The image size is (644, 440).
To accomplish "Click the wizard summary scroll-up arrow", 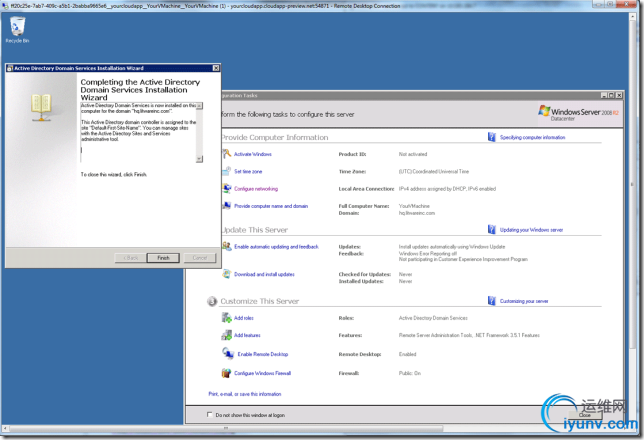I will (x=199, y=106).
